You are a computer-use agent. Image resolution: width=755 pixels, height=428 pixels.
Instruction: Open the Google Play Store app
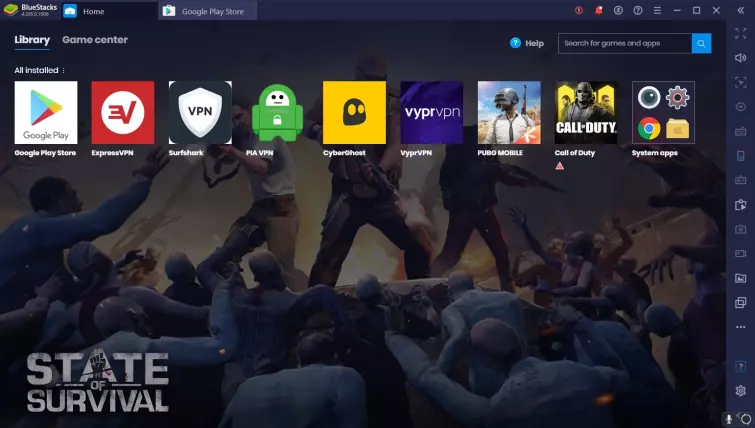pyautogui.click(x=46, y=112)
